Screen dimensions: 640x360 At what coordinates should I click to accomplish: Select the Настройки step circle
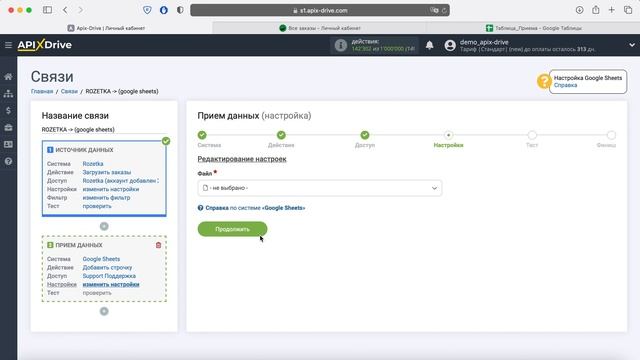click(x=448, y=135)
